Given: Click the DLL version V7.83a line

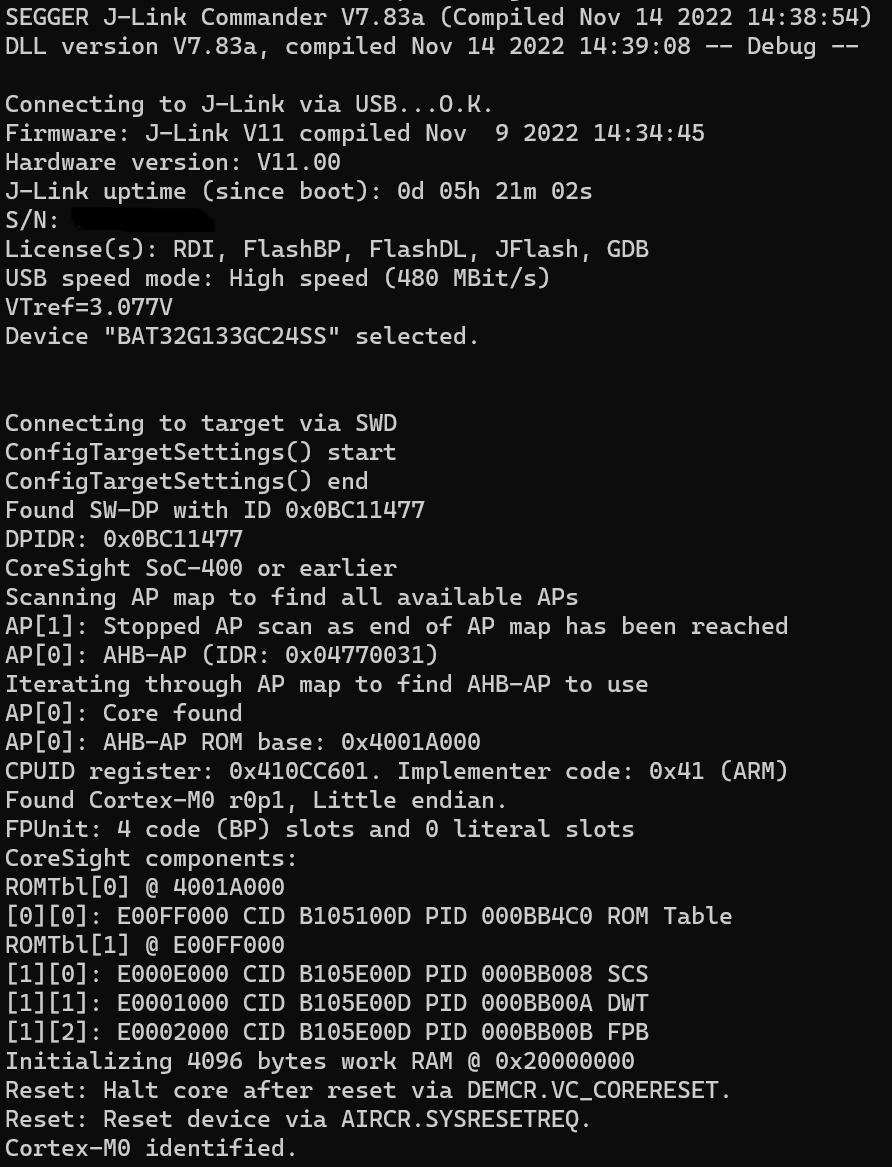Looking at the screenshot, I should click(x=431, y=46).
